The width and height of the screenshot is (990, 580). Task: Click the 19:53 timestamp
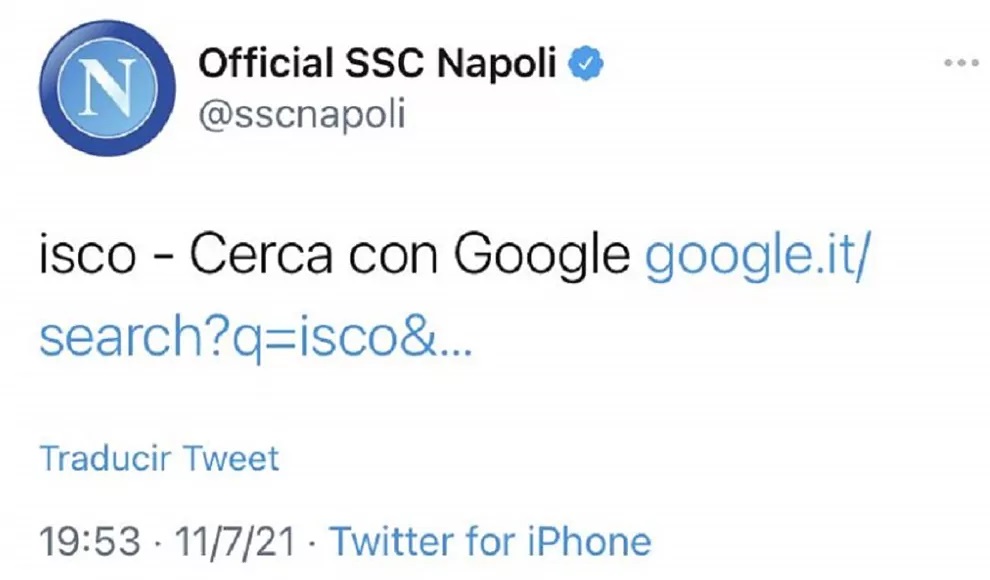(x=90, y=542)
